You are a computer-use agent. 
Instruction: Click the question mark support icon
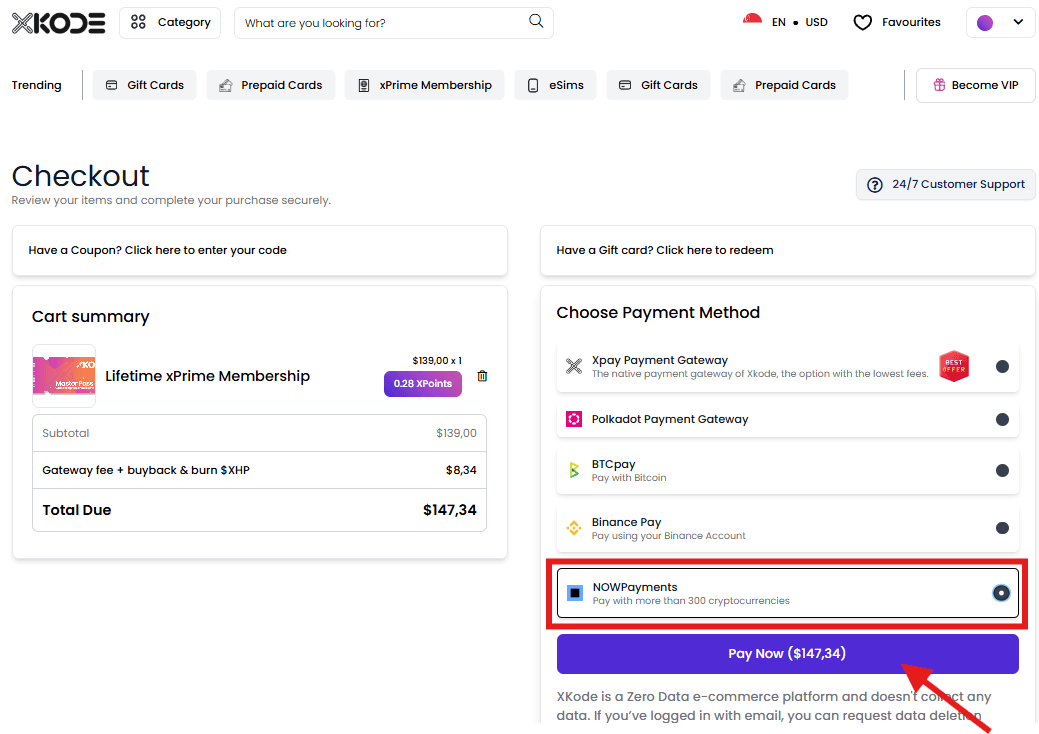pos(875,185)
